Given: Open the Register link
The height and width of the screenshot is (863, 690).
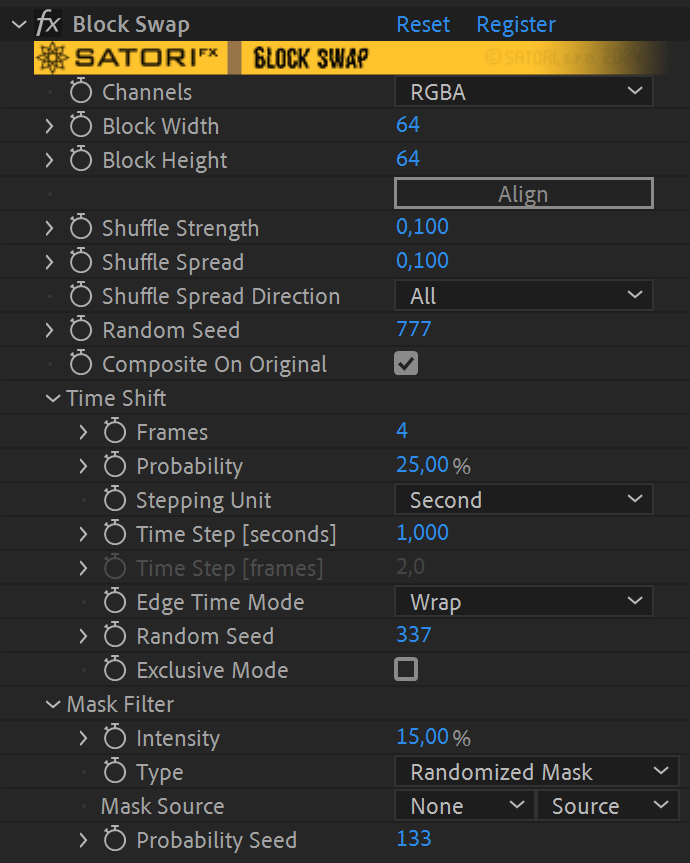Looking at the screenshot, I should coord(515,23).
